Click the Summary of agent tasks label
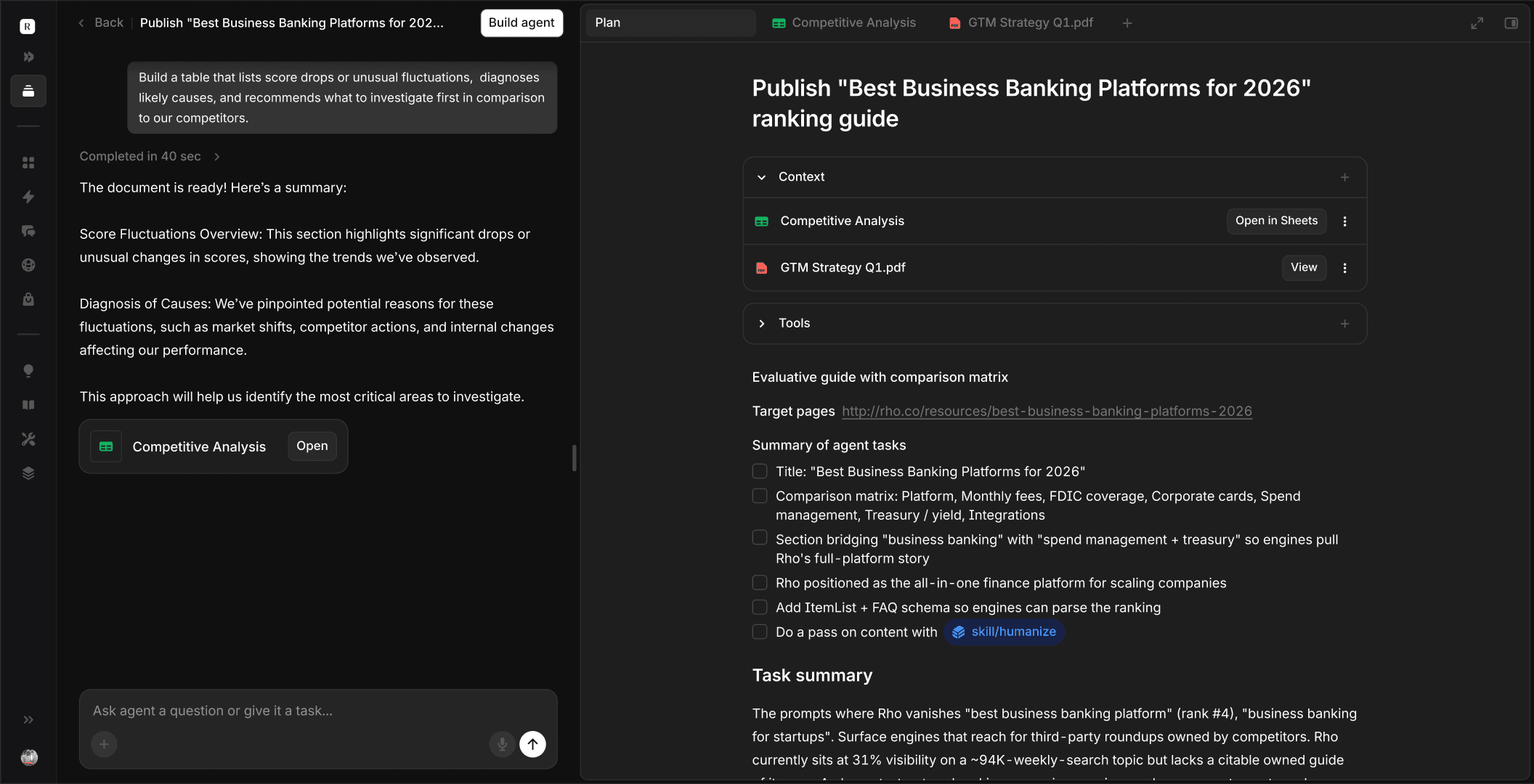This screenshot has width=1534, height=784. click(829, 445)
